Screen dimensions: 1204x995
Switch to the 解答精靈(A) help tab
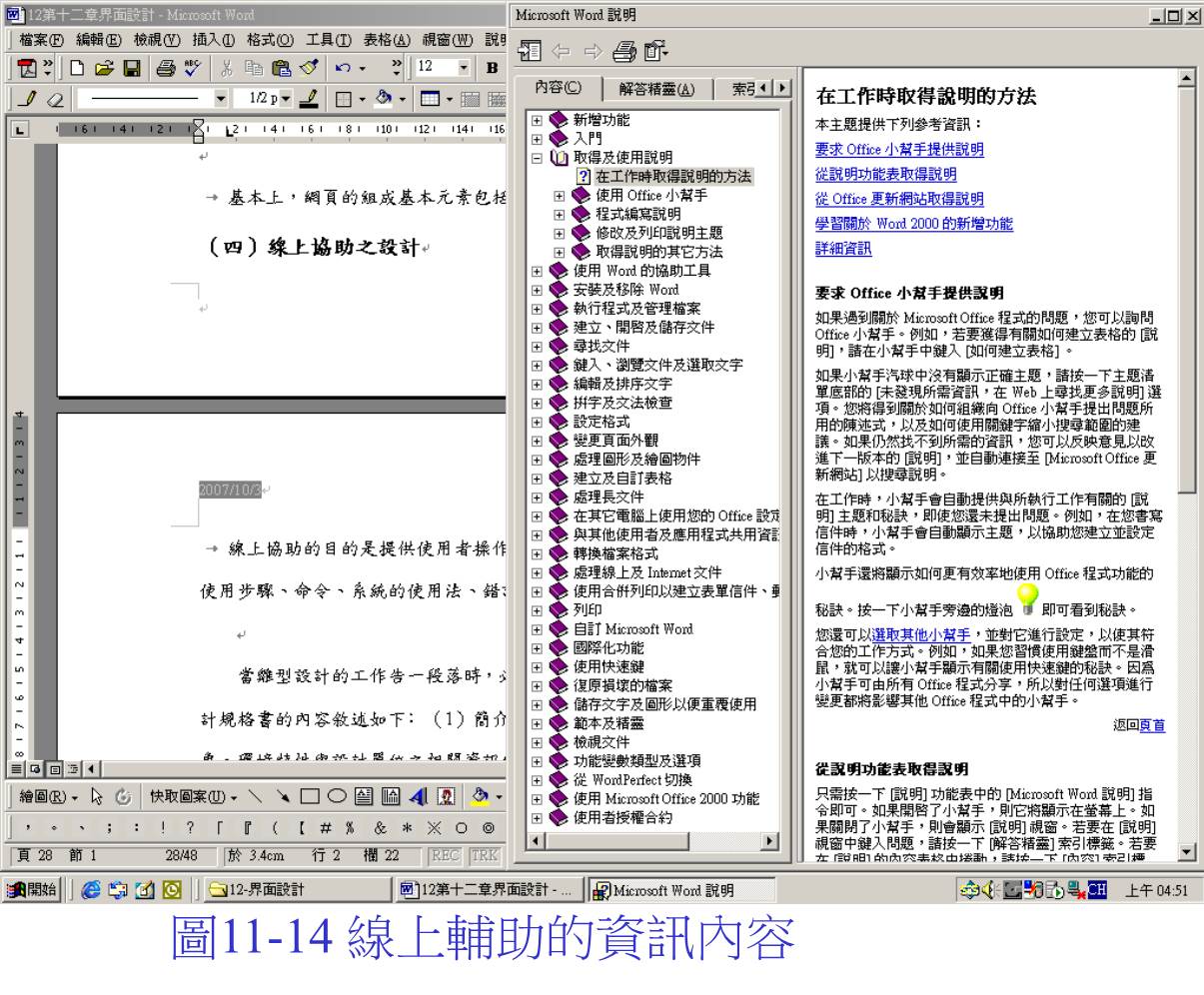pyautogui.click(x=655, y=89)
